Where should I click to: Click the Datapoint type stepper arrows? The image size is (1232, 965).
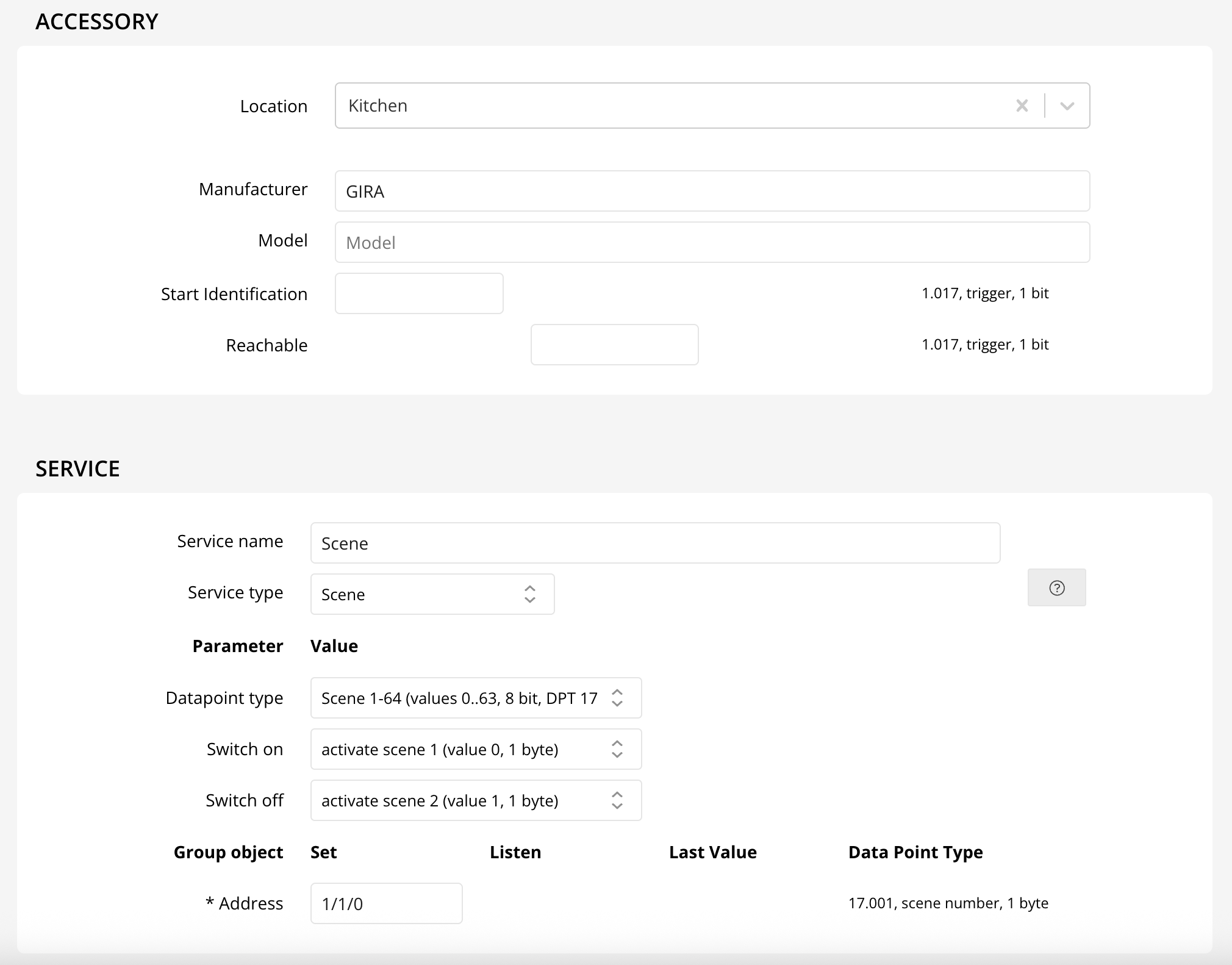coord(617,698)
